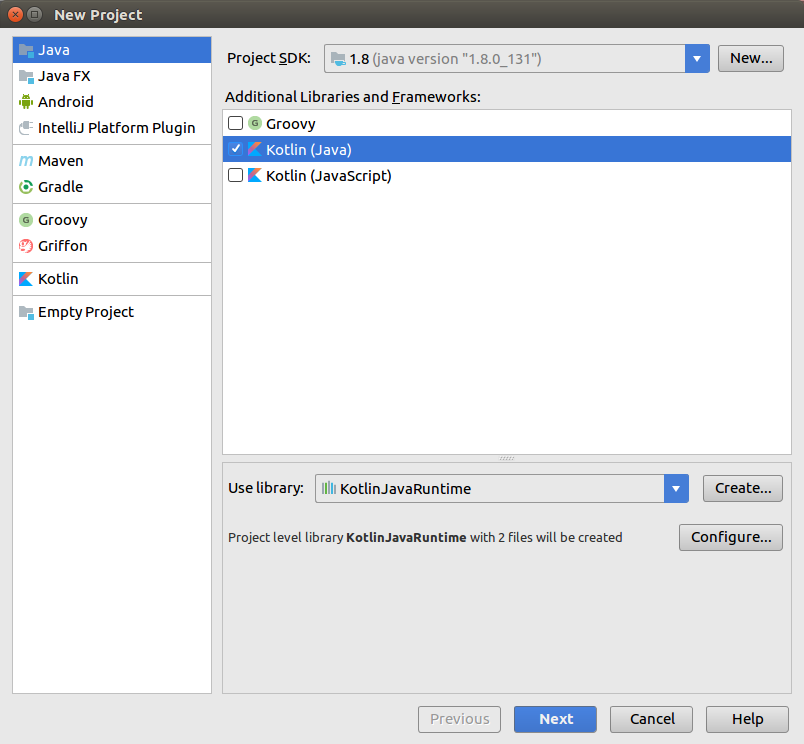Click the Kotlin (Java) framework icon

[x=255, y=149]
